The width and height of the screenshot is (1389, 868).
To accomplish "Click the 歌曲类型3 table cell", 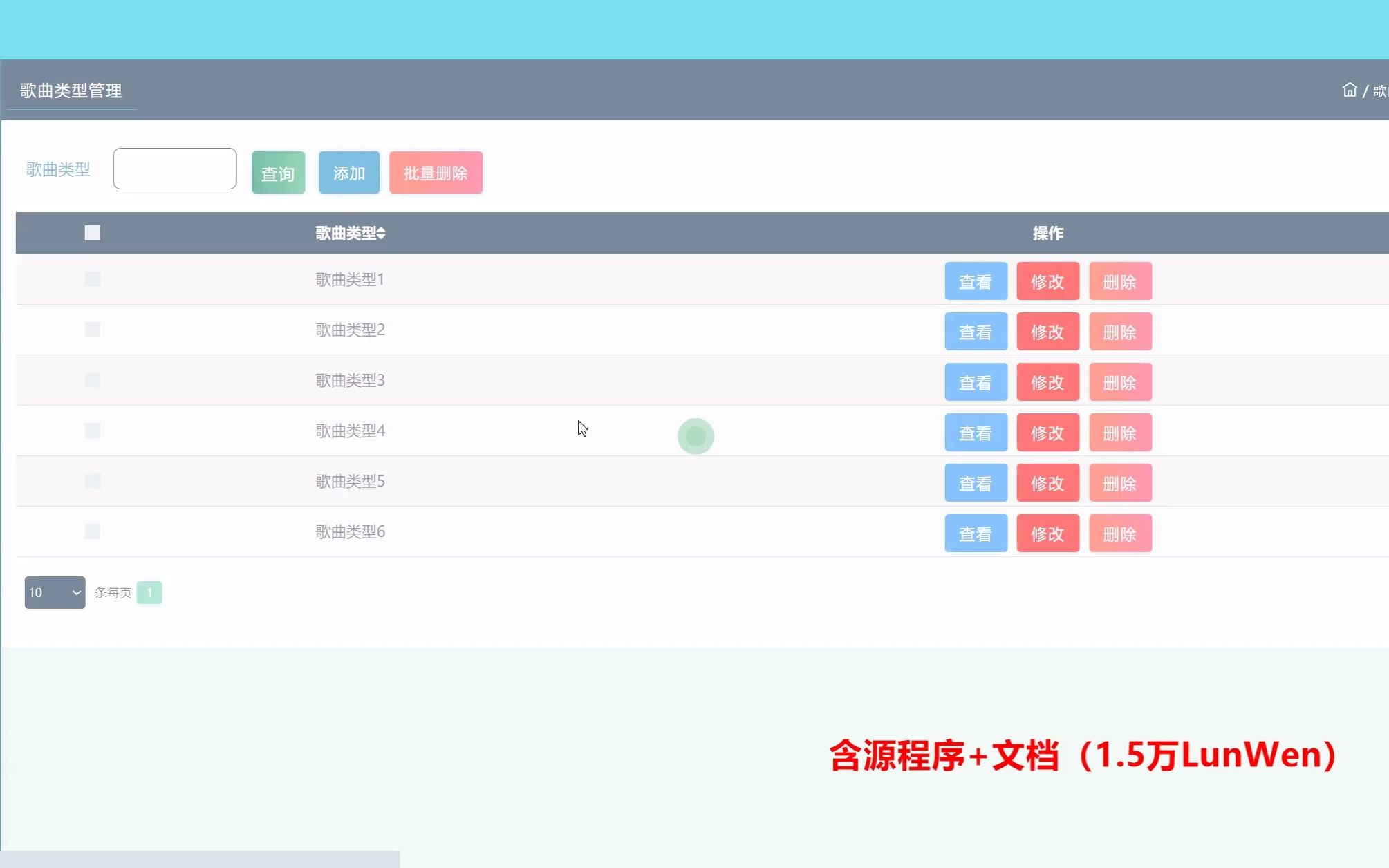I will (350, 380).
